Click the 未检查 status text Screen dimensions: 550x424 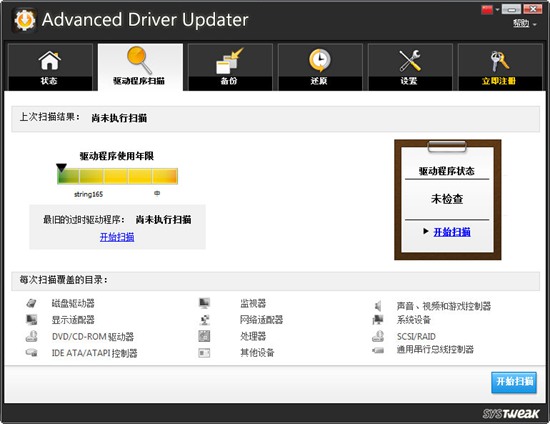click(447, 199)
